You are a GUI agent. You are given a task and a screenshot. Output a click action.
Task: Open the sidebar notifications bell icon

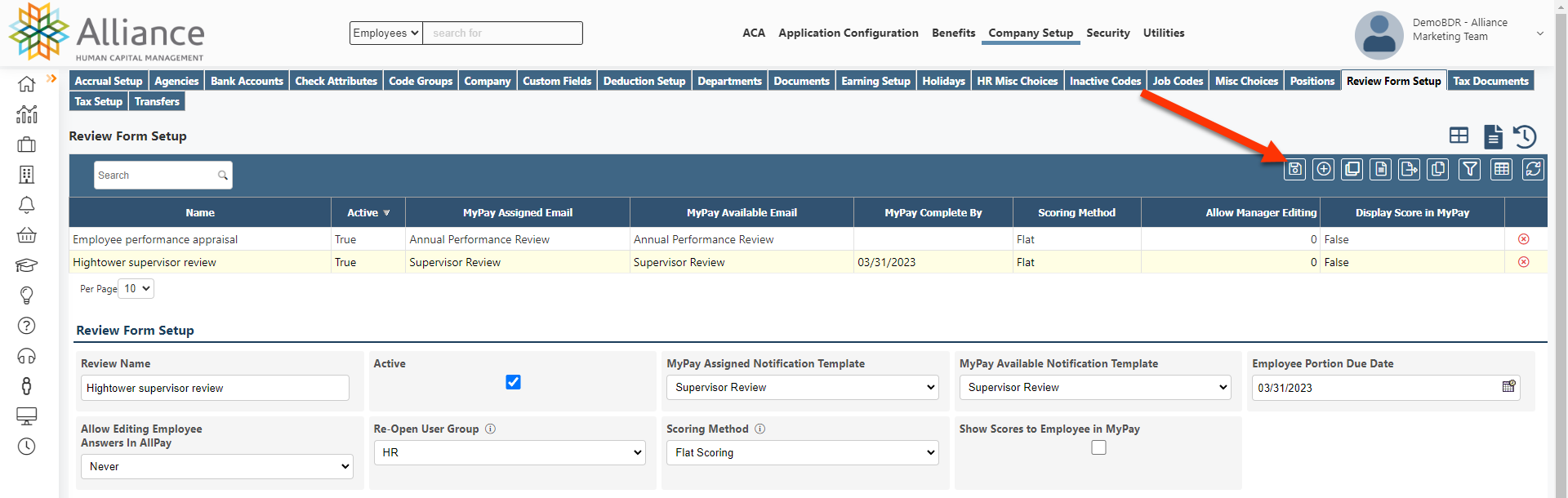pos(27,205)
